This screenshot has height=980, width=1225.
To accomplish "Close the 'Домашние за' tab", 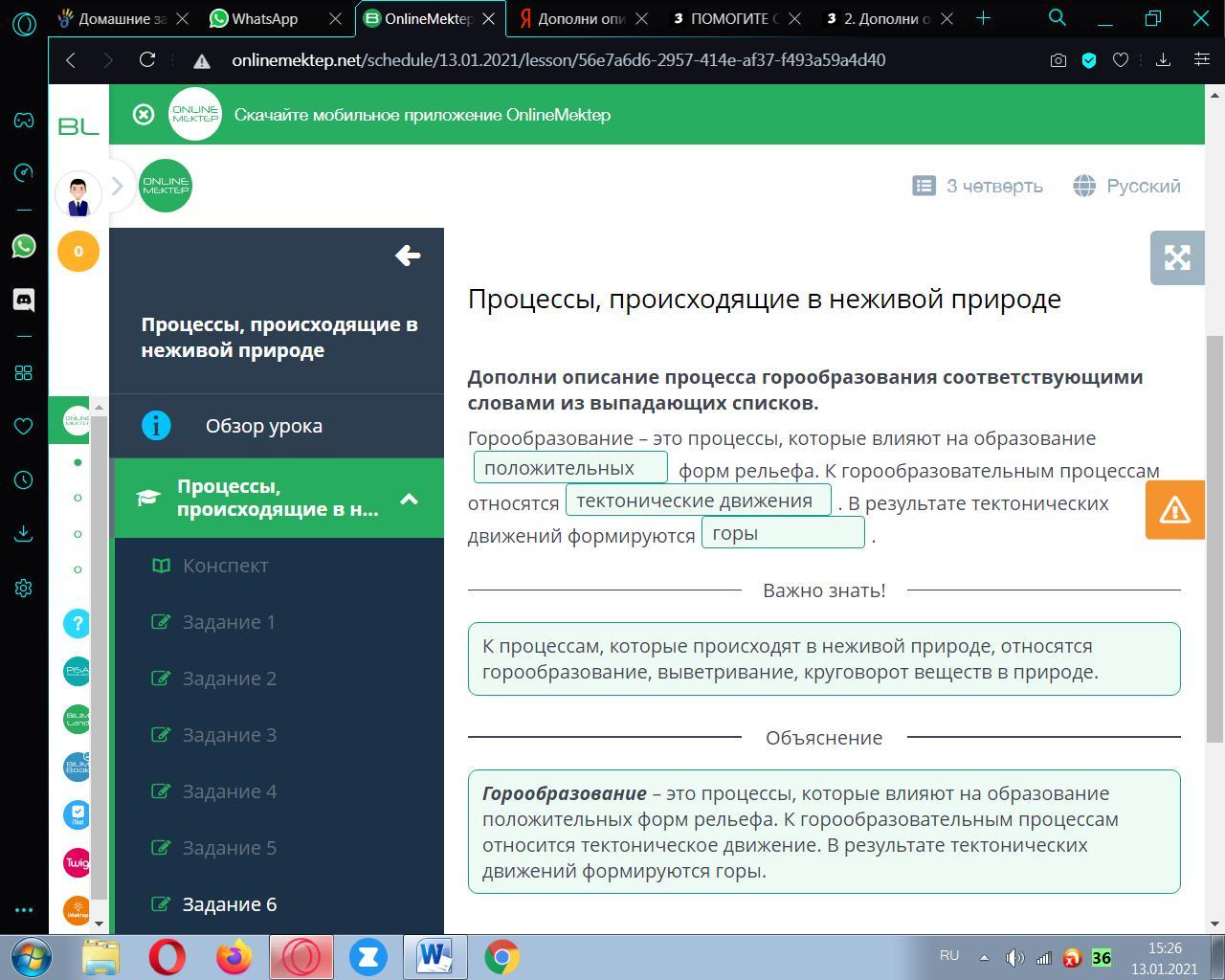I will coord(183,18).
